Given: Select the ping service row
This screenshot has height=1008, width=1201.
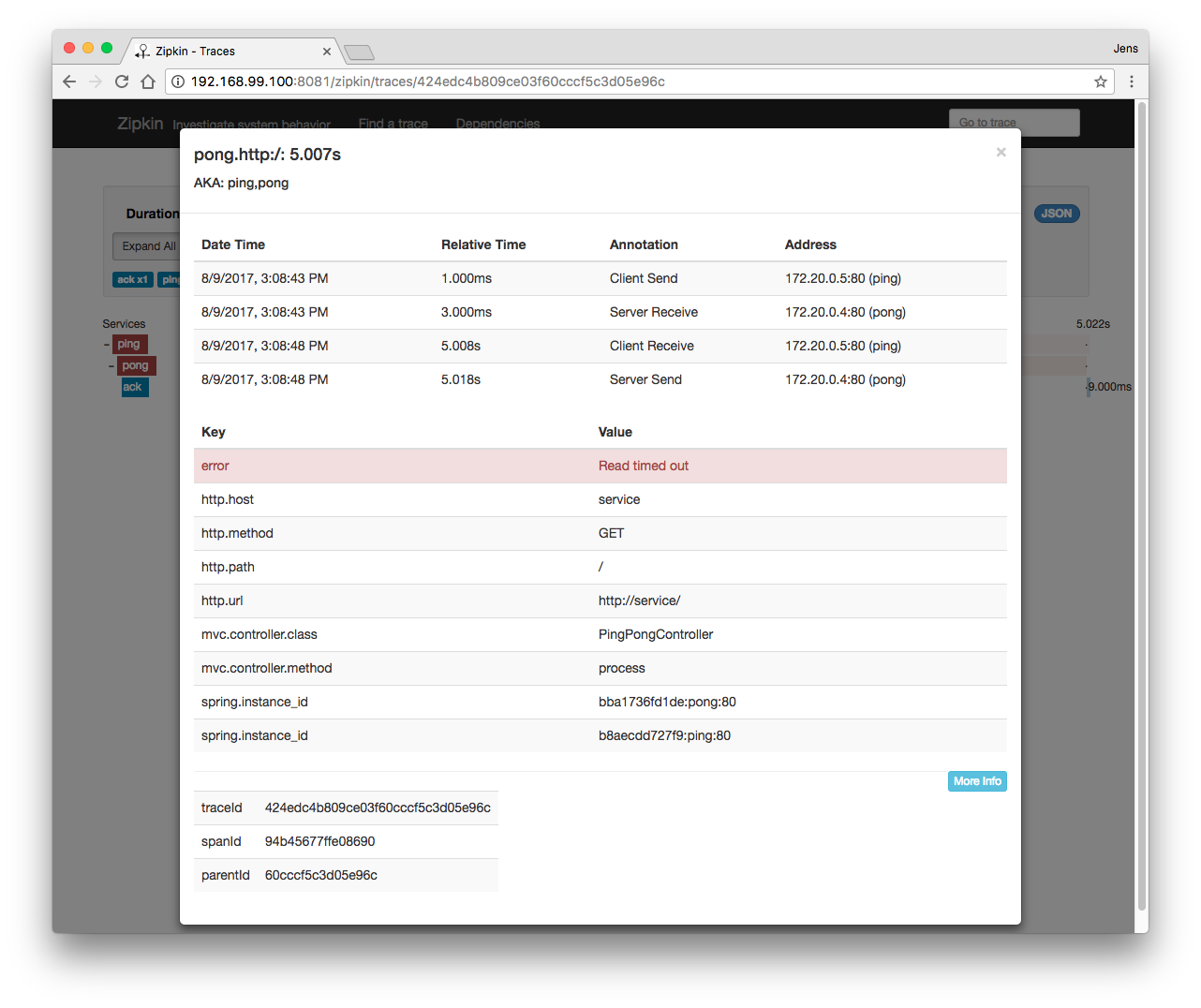Looking at the screenshot, I should tap(129, 344).
